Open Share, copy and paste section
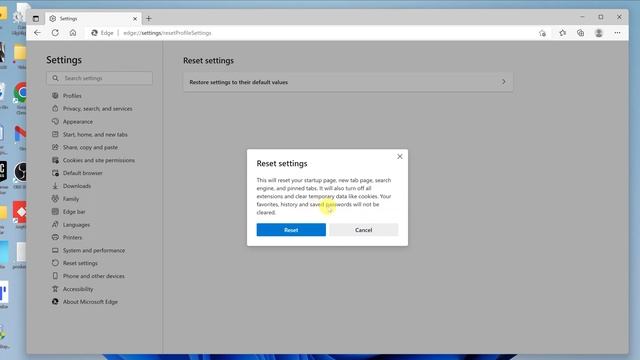 (x=90, y=147)
